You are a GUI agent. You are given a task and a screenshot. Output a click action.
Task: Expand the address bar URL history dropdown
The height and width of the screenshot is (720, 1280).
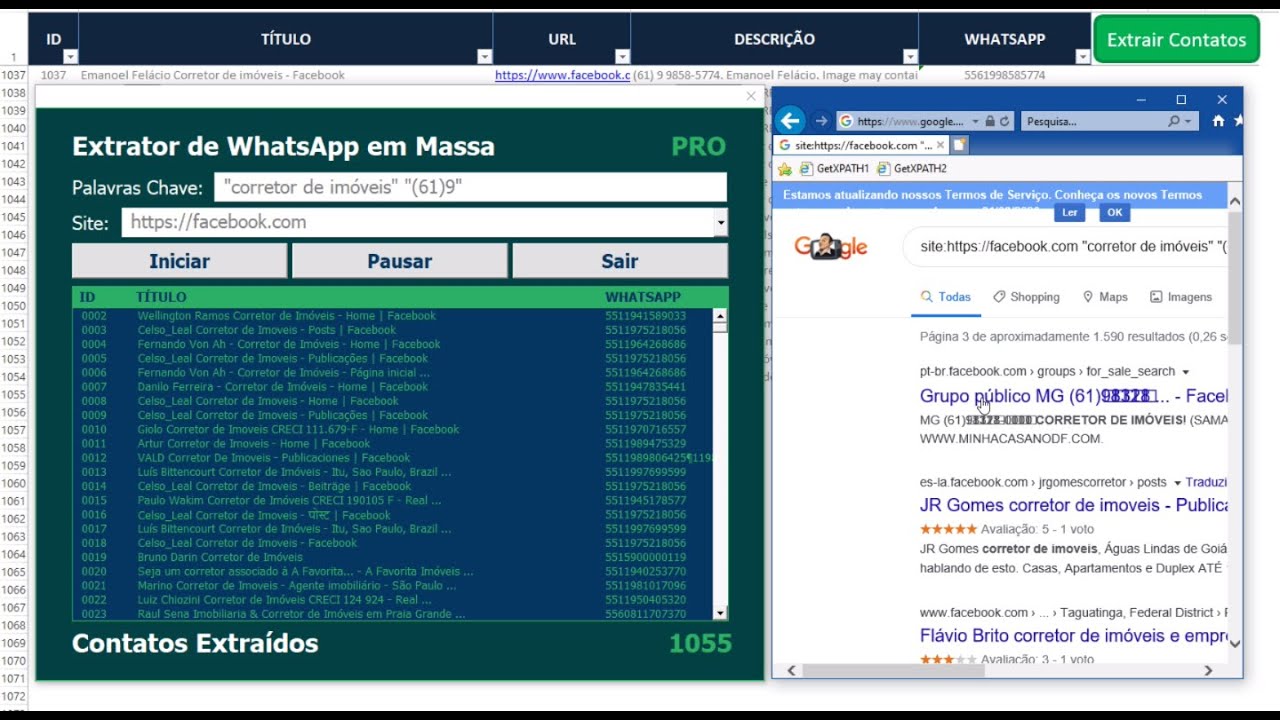click(975, 121)
